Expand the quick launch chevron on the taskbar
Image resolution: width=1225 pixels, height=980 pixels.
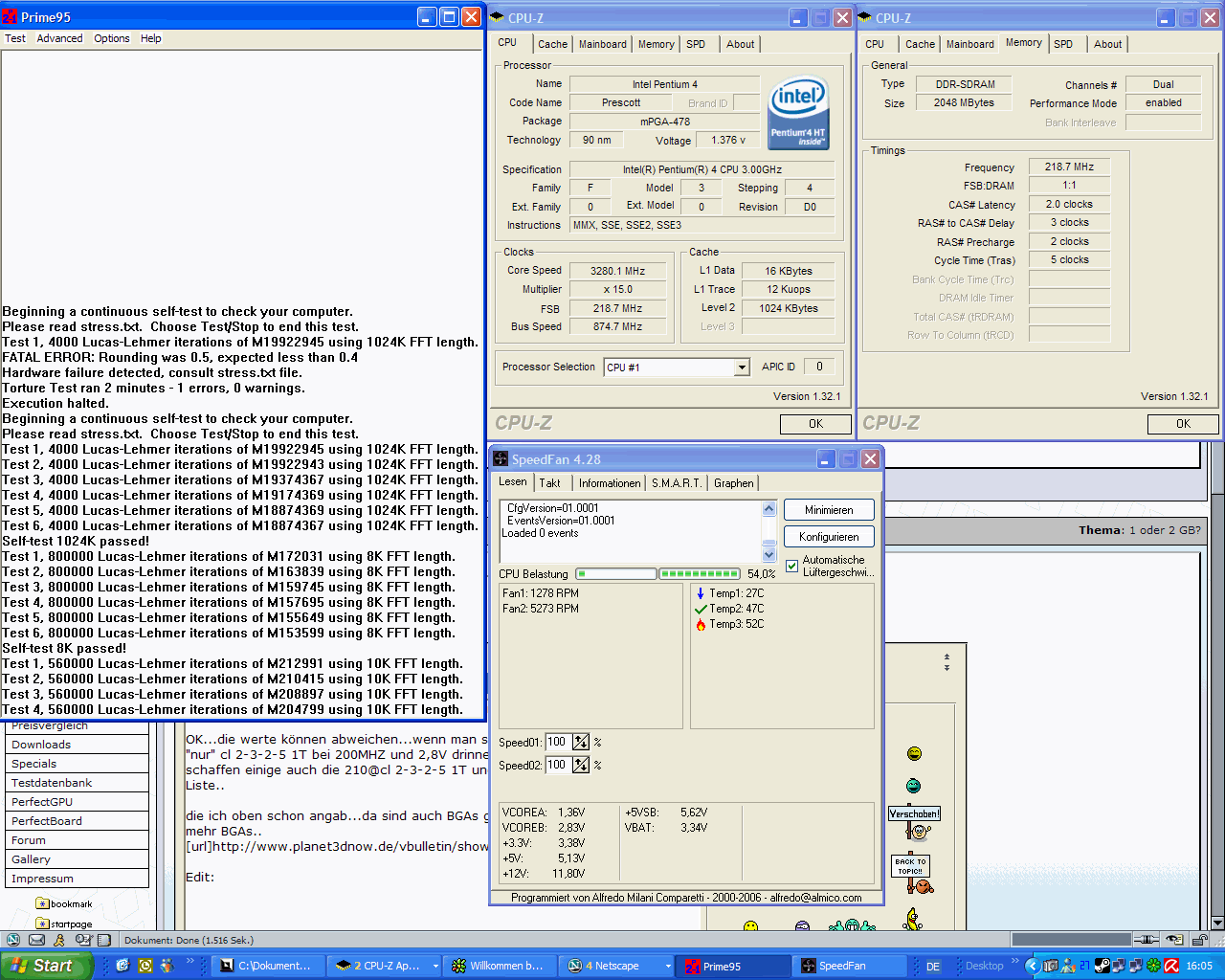[189, 962]
